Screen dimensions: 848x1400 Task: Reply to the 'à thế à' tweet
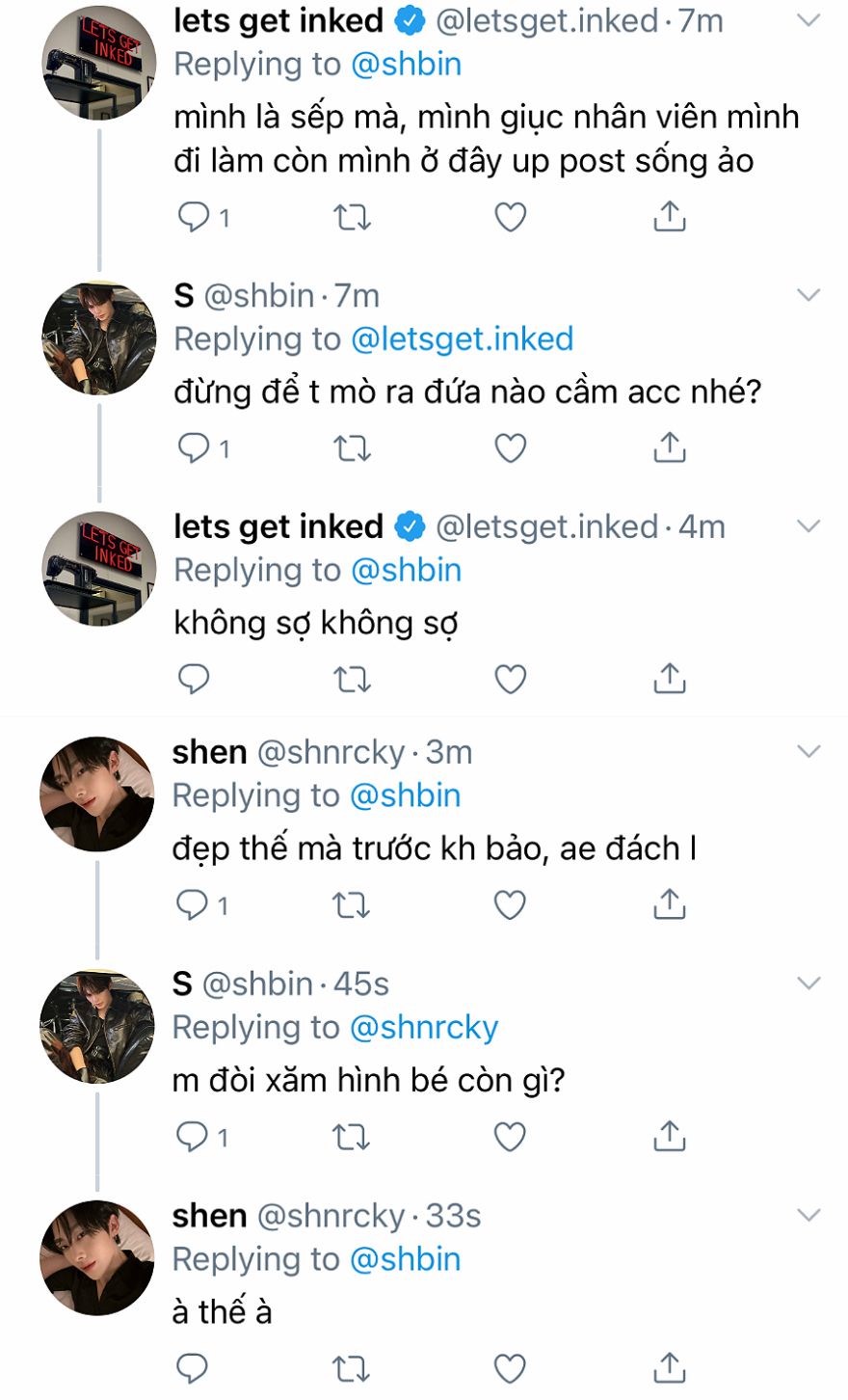pos(193,1368)
